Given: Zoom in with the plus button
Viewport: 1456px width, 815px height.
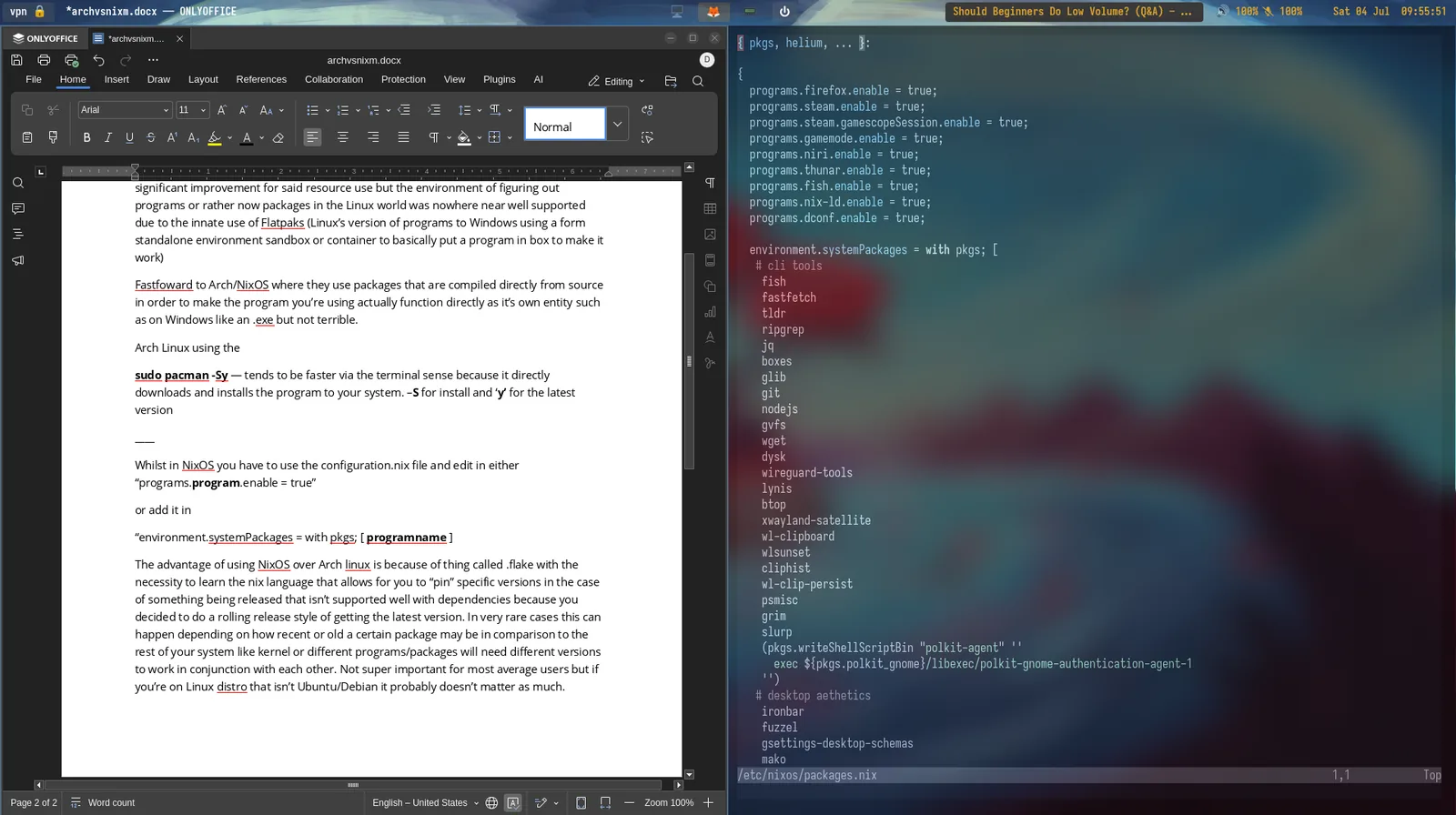Looking at the screenshot, I should 708,802.
